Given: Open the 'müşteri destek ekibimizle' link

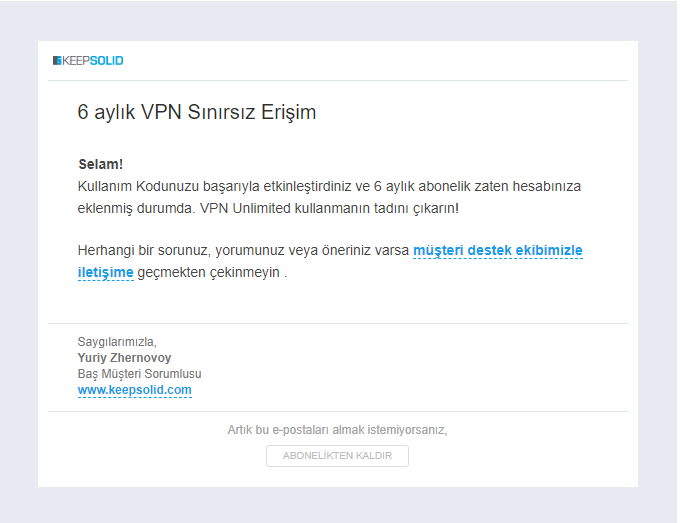Looking at the screenshot, I should (497, 251).
